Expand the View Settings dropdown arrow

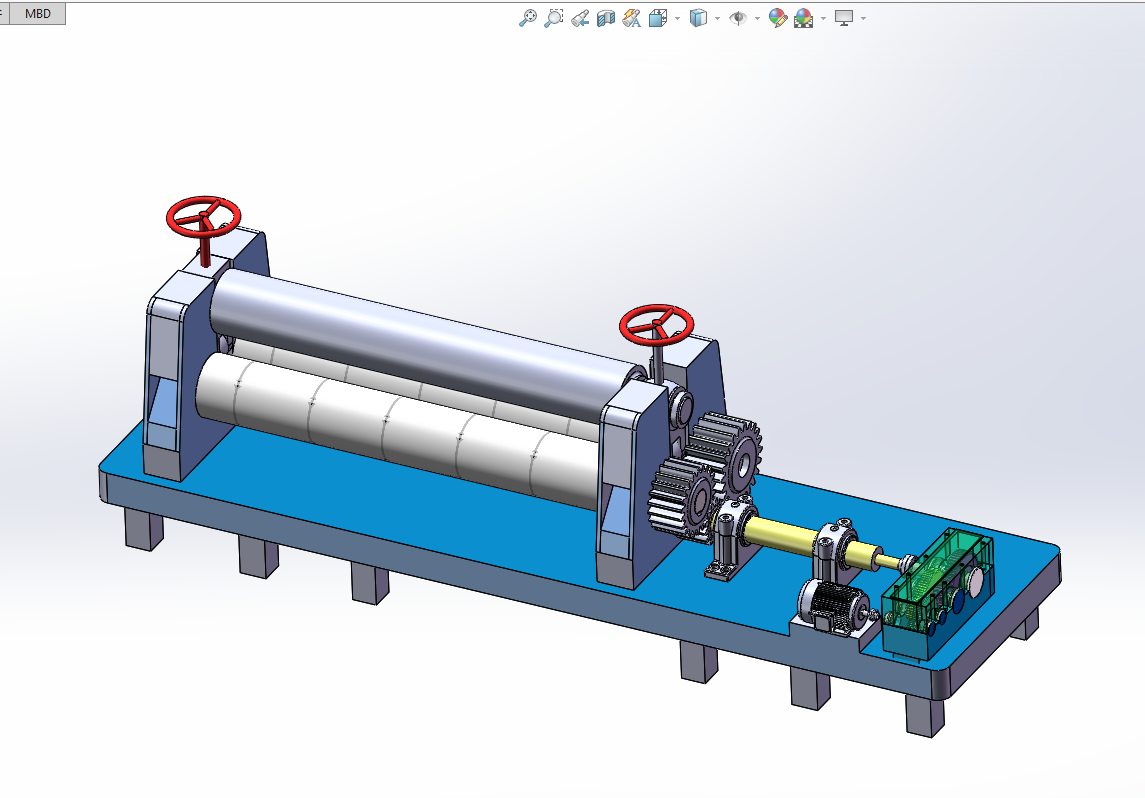(863, 18)
